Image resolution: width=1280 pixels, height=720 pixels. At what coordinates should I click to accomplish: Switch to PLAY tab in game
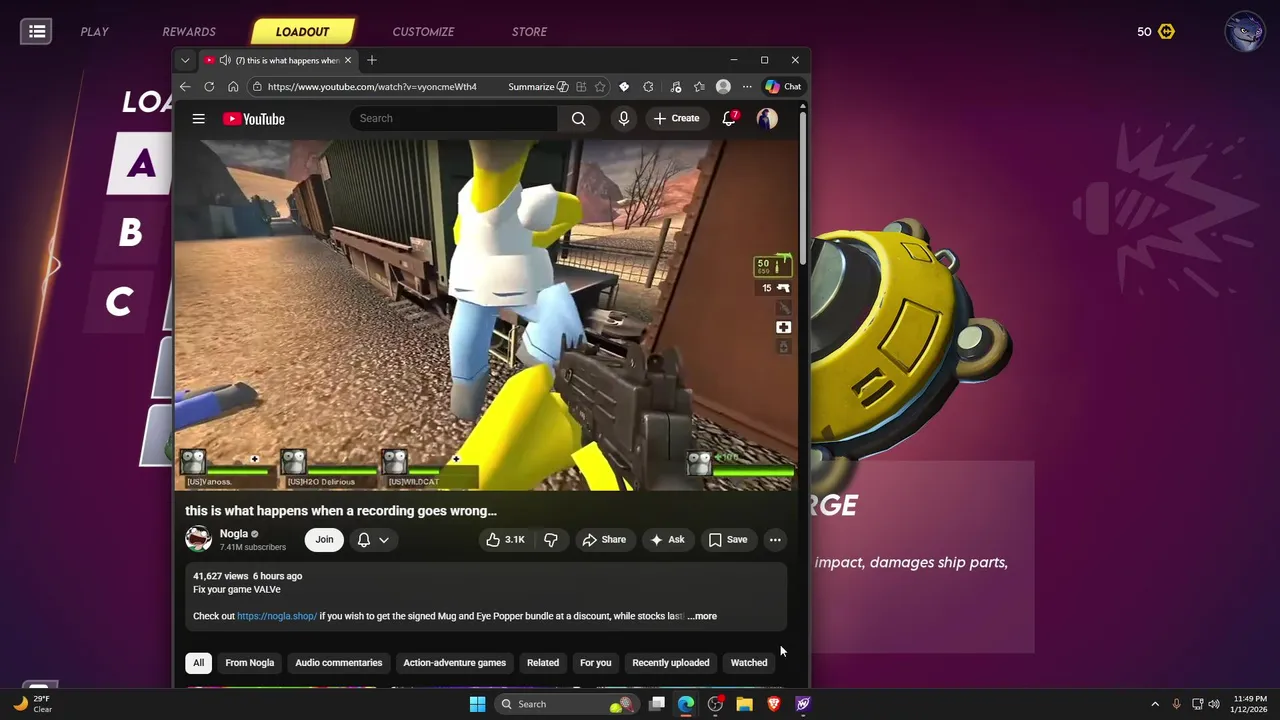[95, 32]
